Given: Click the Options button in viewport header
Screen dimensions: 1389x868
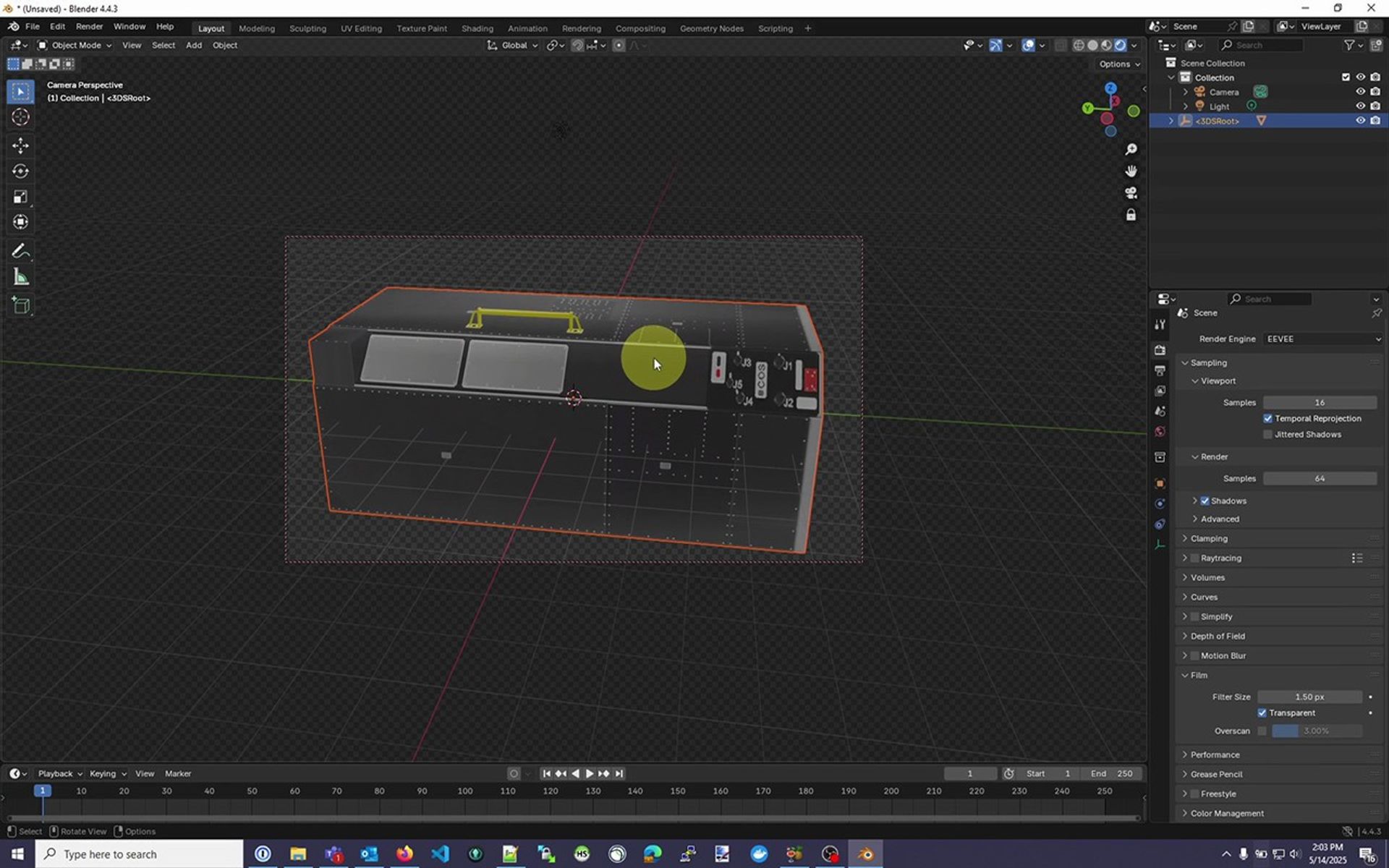Looking at the screenshot, I should [x=1119, y=64].
